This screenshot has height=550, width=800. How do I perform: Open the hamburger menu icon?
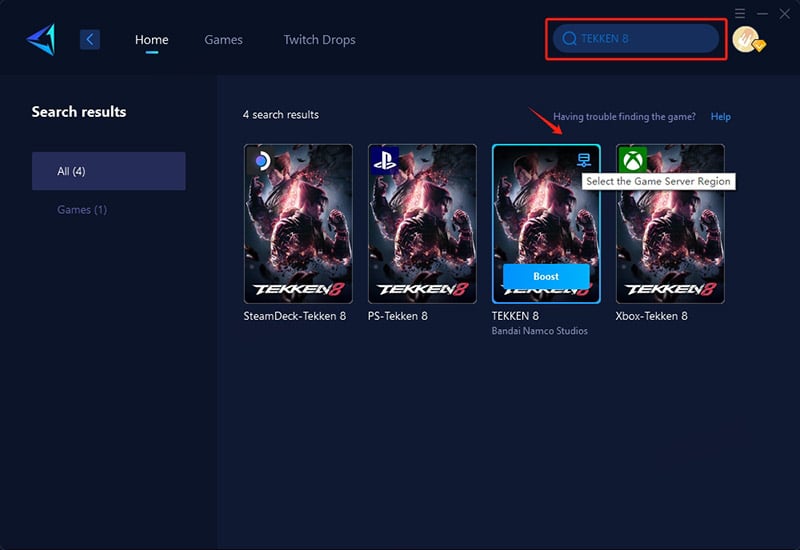[x=740, y=13]
